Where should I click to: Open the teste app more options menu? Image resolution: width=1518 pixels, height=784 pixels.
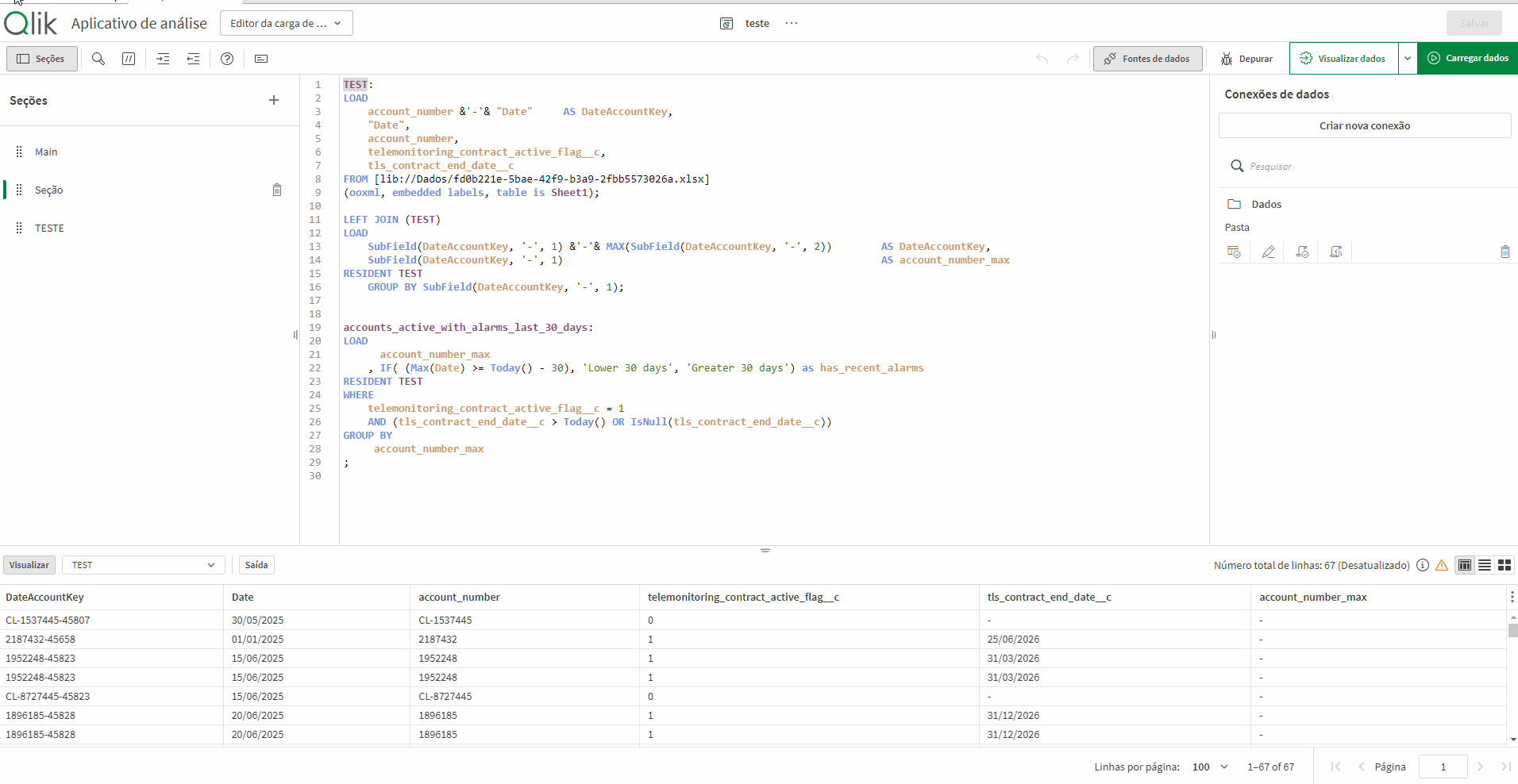coord(792,23)
